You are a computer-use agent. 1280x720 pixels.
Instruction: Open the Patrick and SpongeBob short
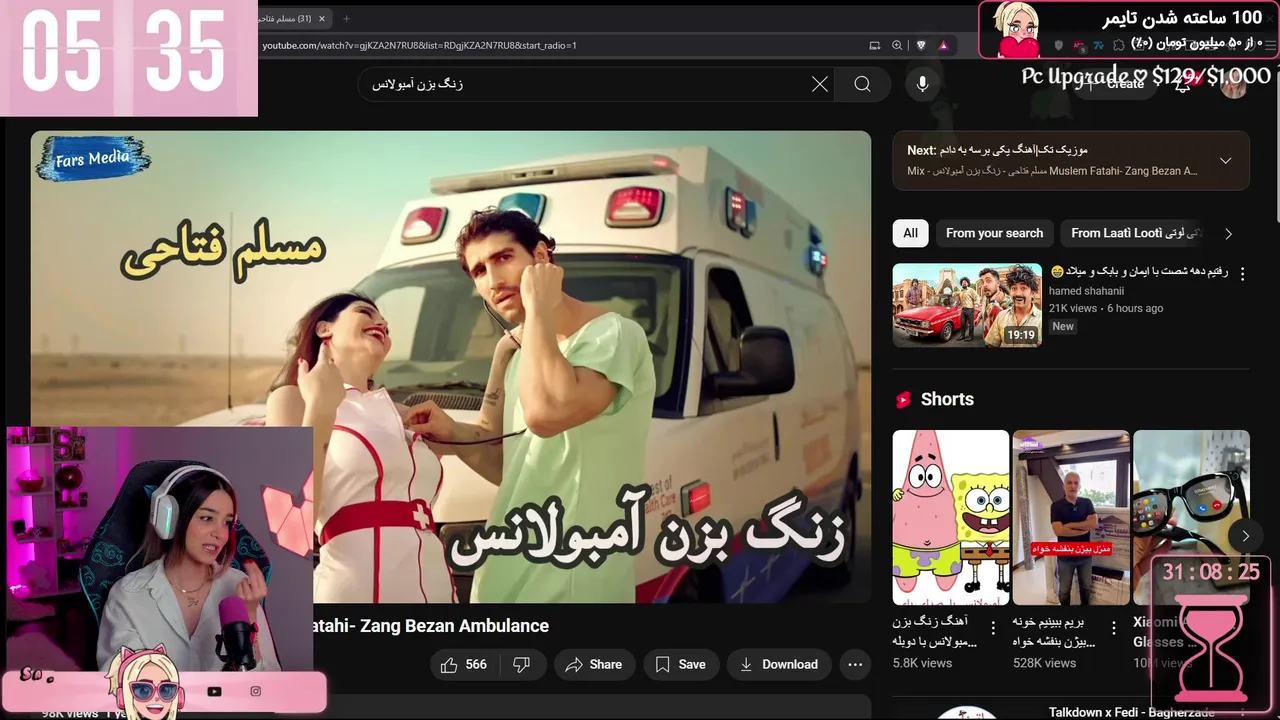(951, 517)
